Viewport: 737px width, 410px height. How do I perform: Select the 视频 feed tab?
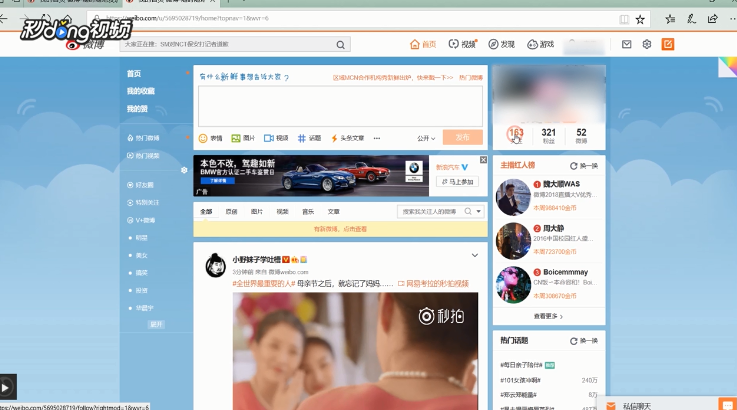[x=282, y=212]
